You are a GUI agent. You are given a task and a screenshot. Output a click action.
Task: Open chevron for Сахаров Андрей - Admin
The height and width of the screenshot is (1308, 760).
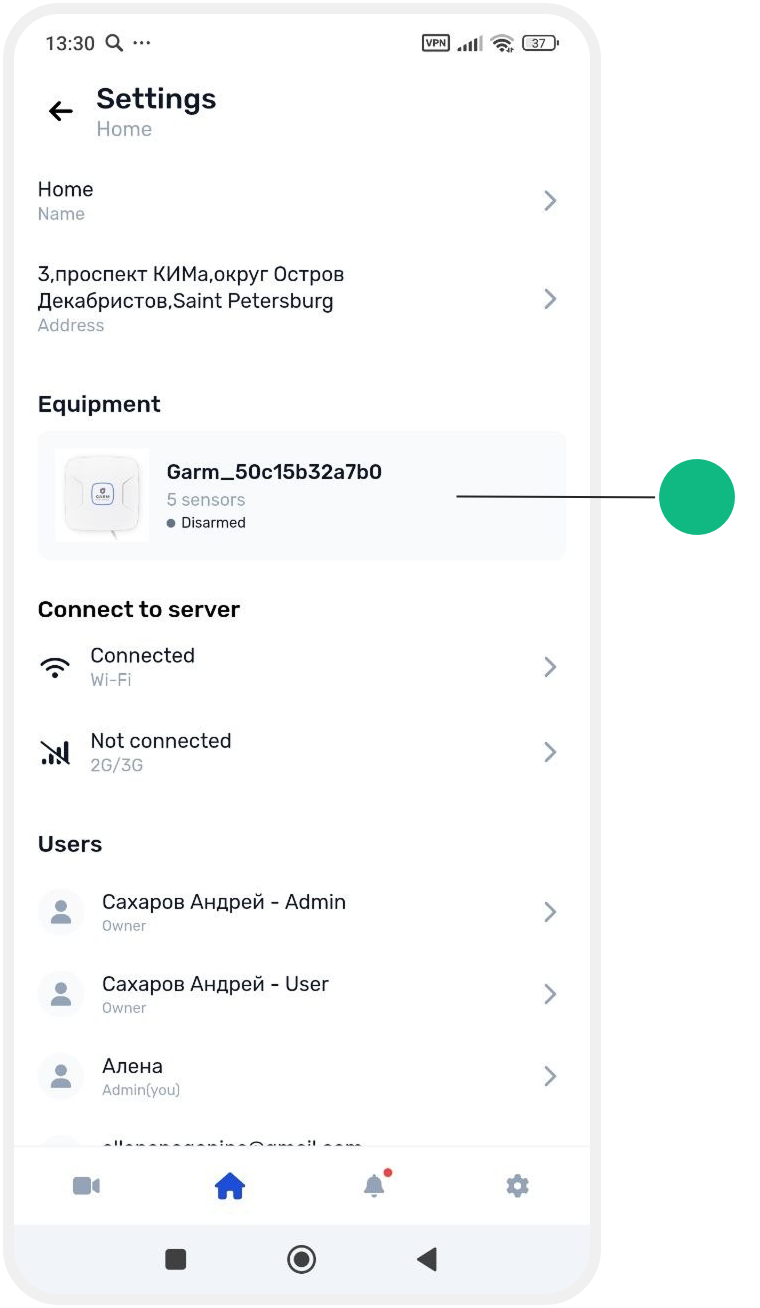click(550, 911)
